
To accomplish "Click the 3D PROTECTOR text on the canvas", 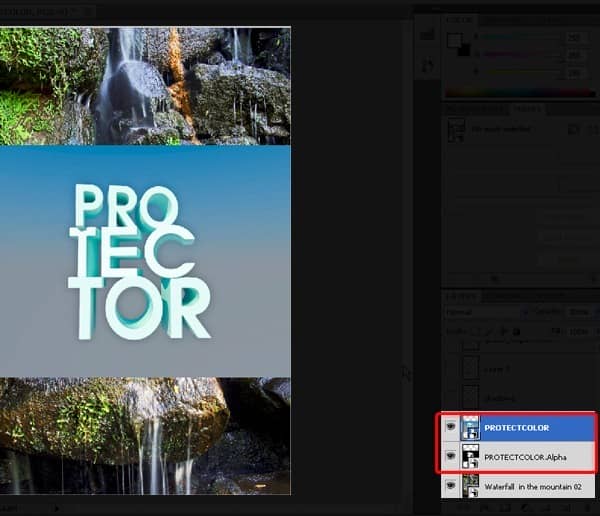I will coord(140,262).
